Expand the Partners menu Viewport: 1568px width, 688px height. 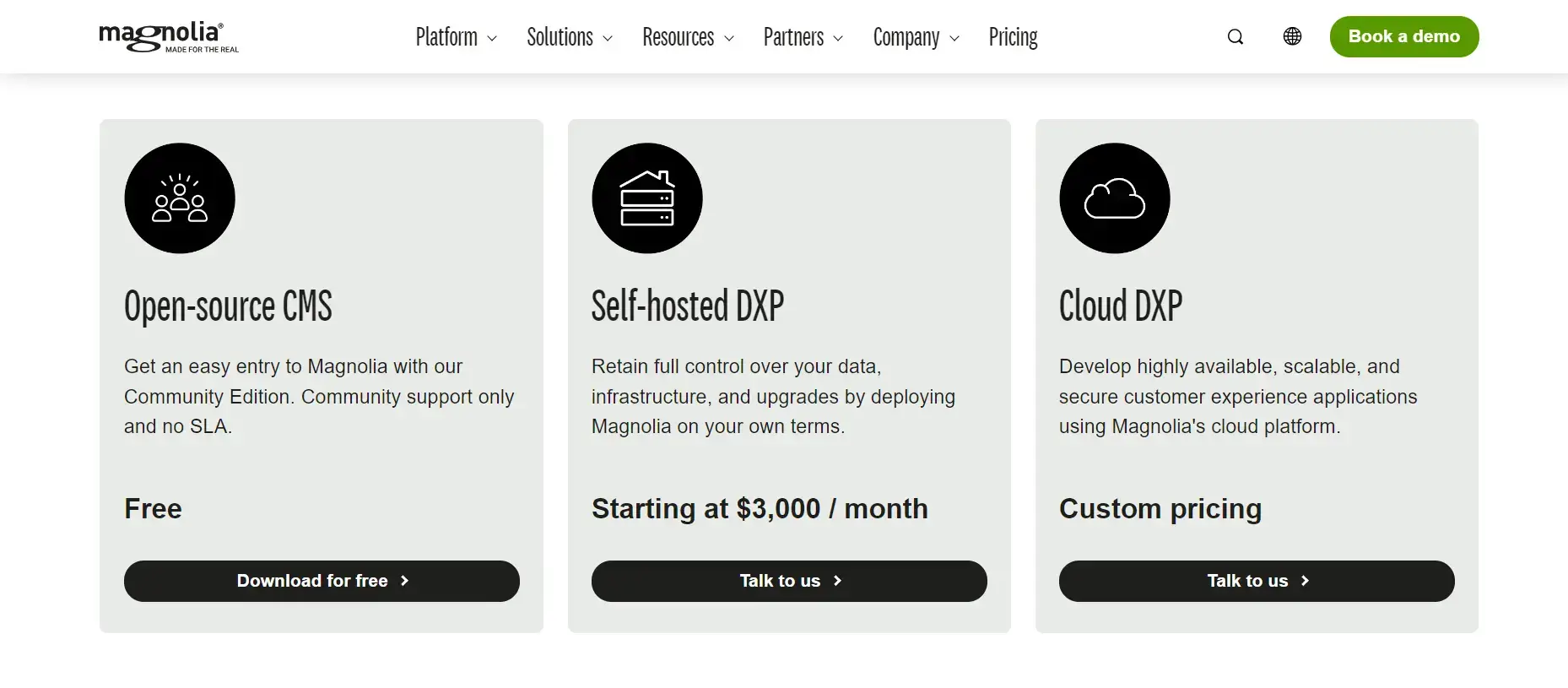[803, 37]
